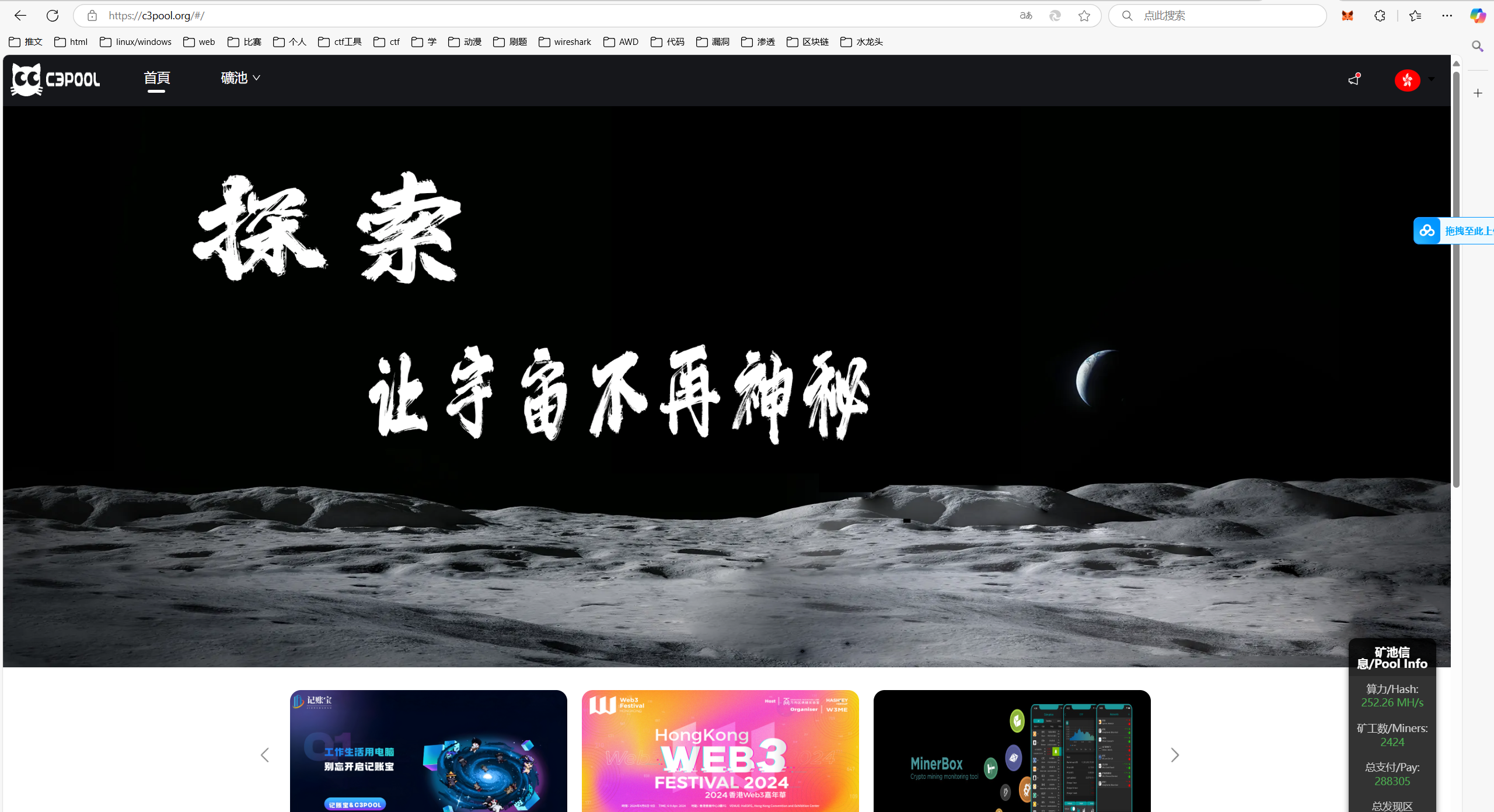Click the MetaMask fox extension icon

point(1347,16)
